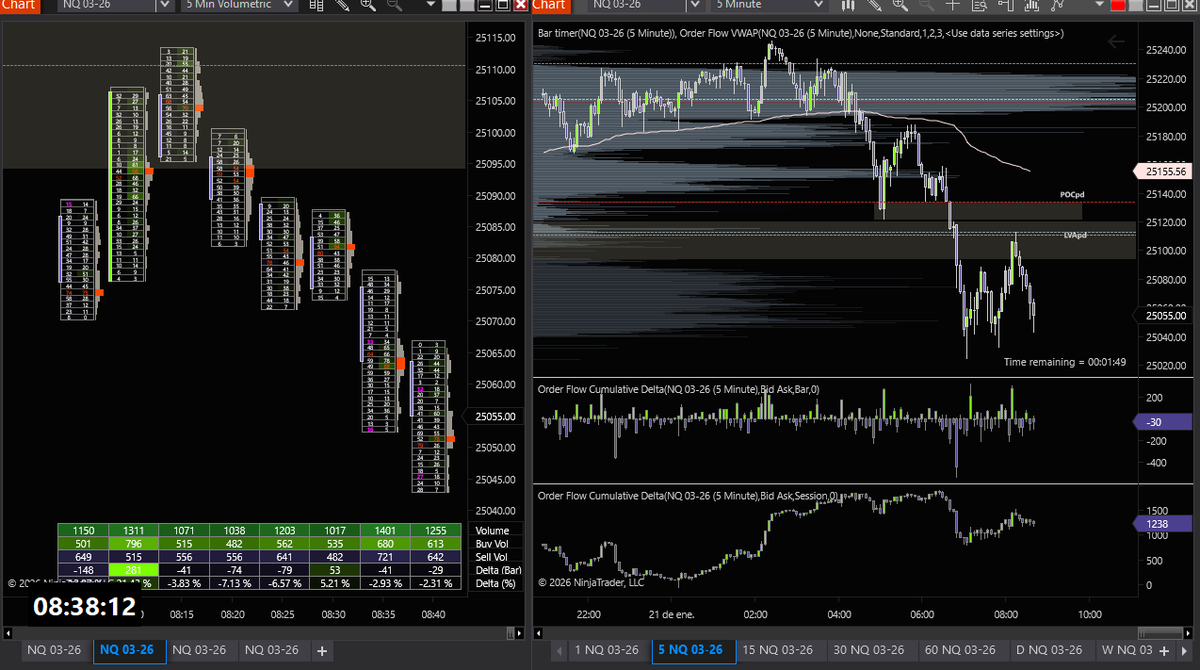The height and width of the screenshot is (670, 1200).
Task: Switch to 30 NQ 03-26 tab
Action: pos(871,650)
